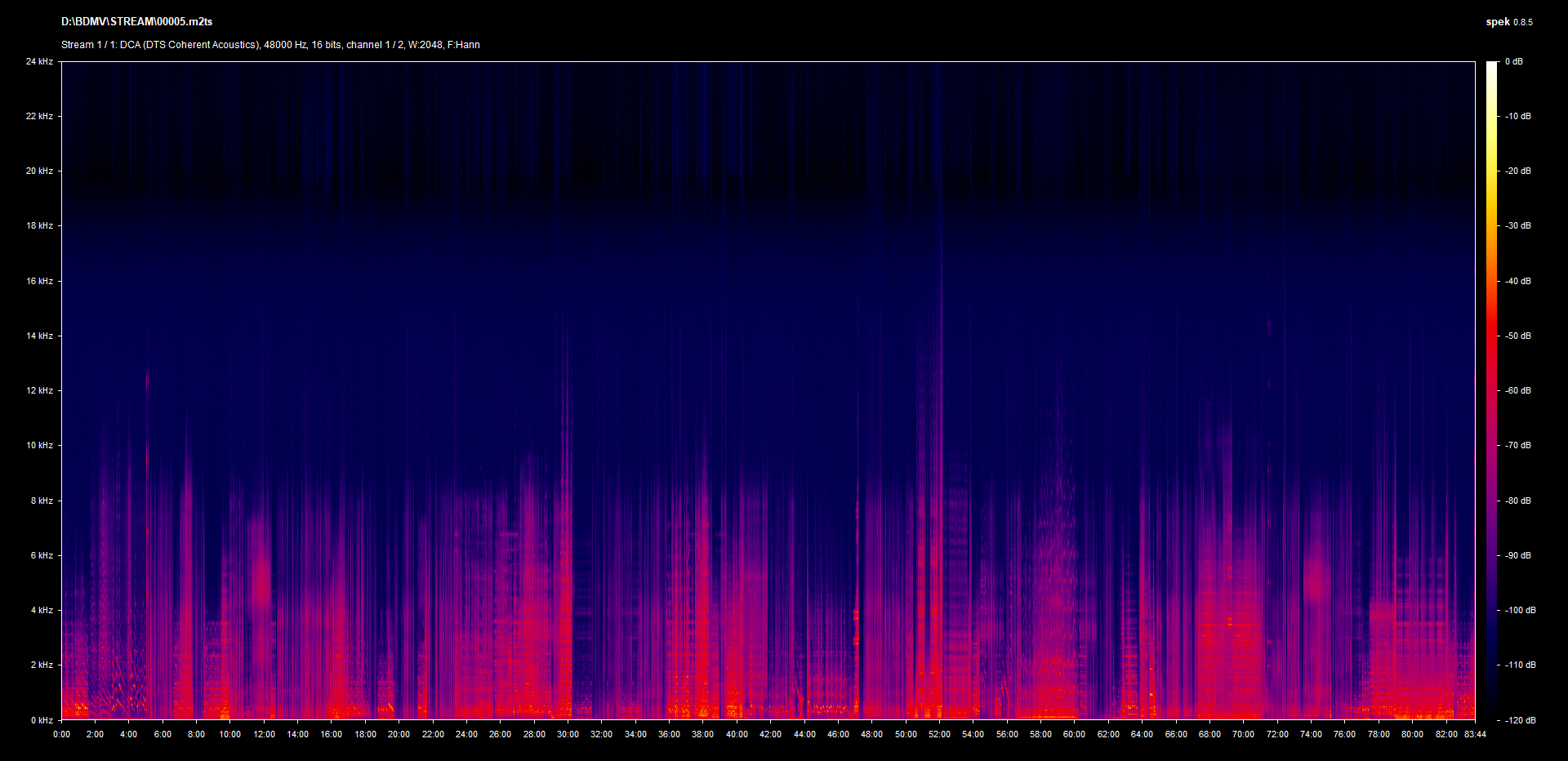Screen dimensions: 1568x761
Task: Click the 0 dB scale label
Action: click(x=1513, y=61)
